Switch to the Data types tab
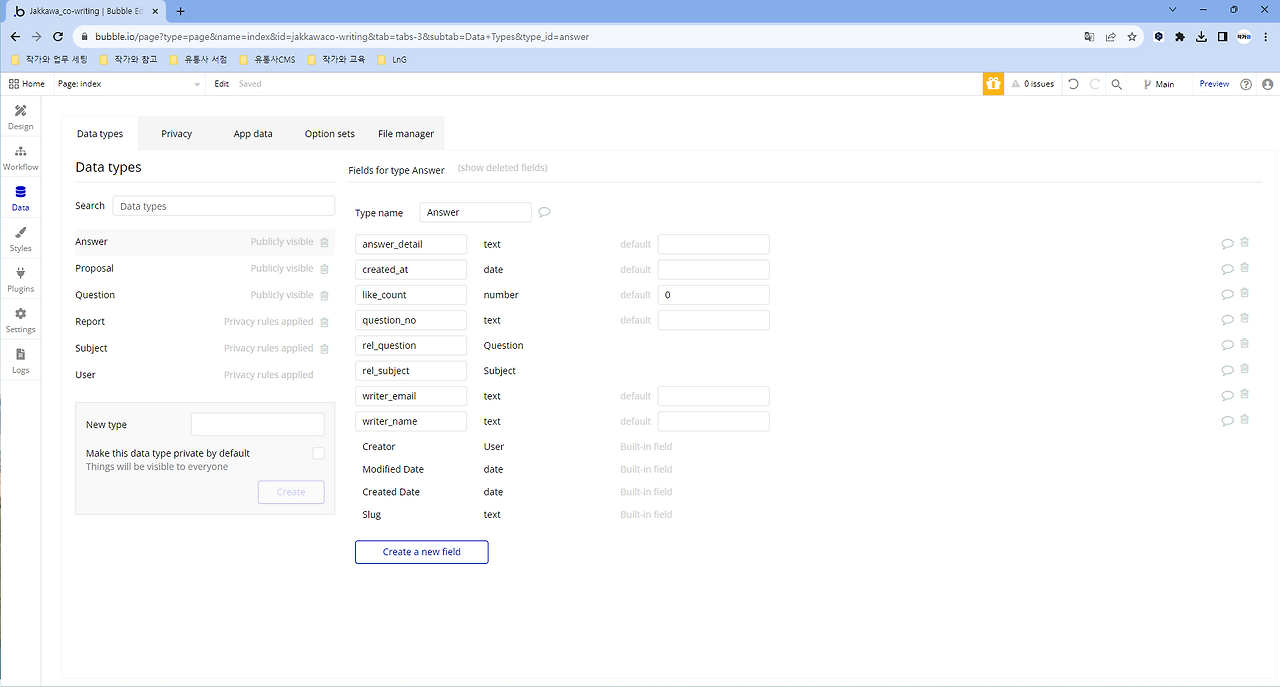This screenshot has width=1280, height=687. [x=100, y=134]
